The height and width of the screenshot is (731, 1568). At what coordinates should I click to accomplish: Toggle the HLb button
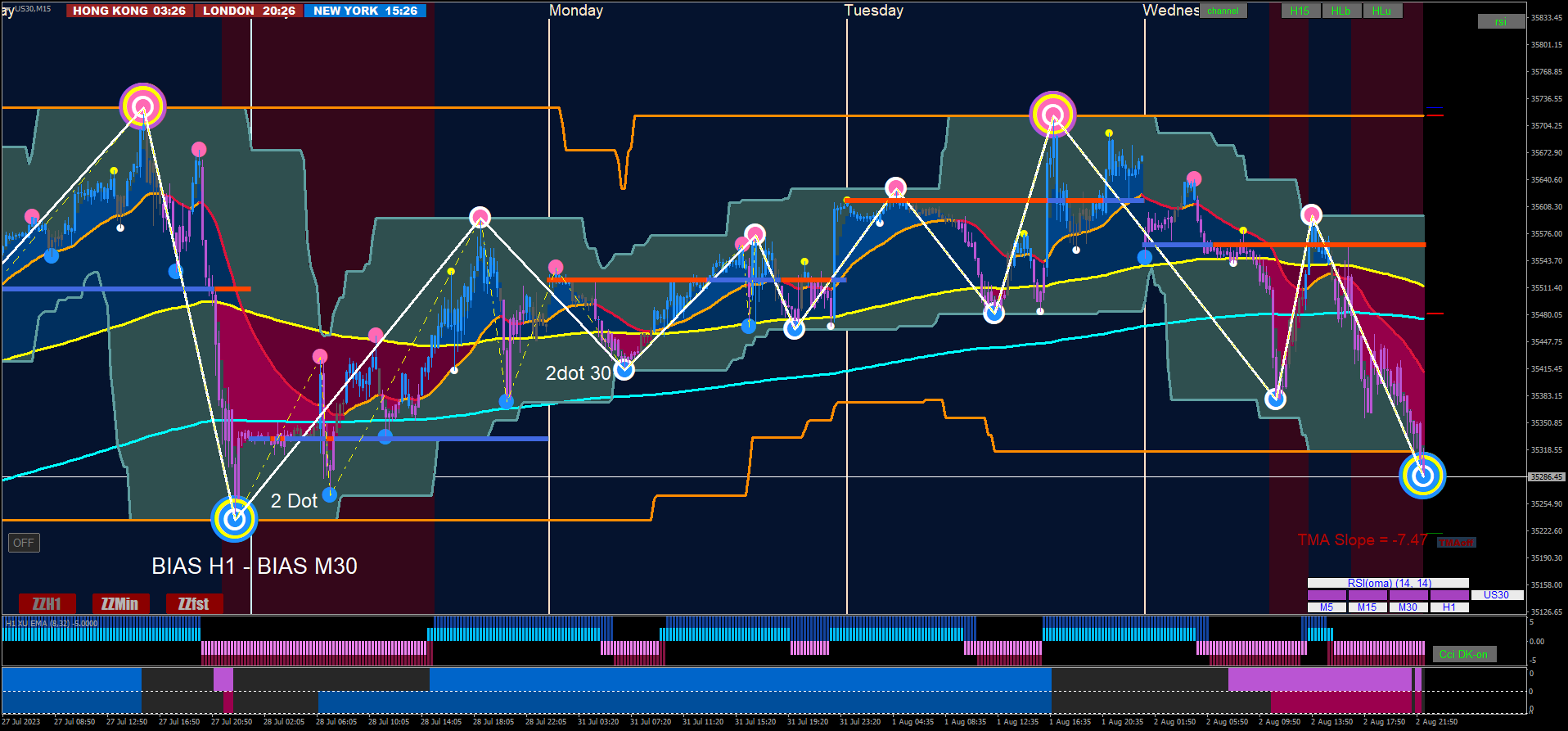pos(1341,11)
